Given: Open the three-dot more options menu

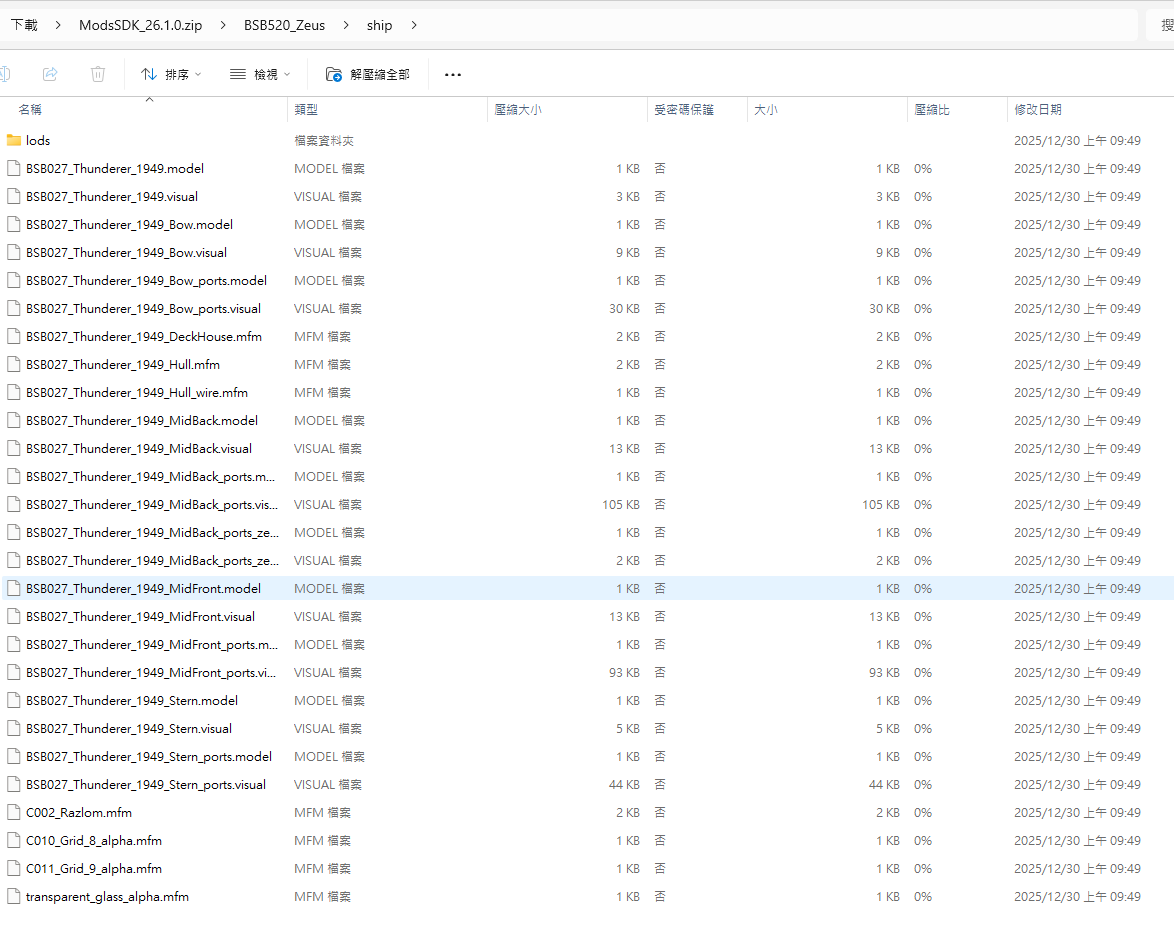Looking at the screenshot, I should [453, 74].
